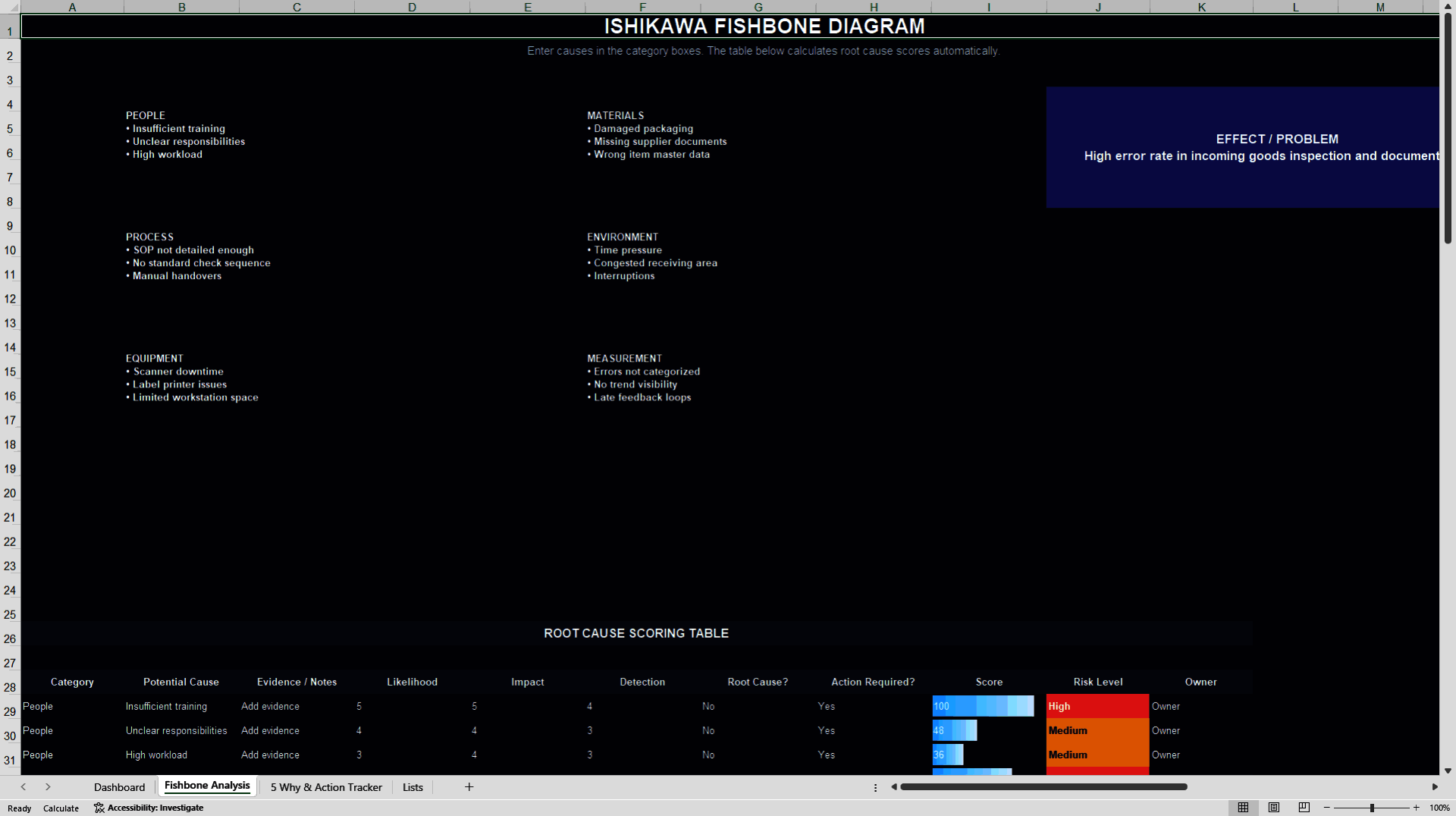
Task: Click the ENVIRONMENT category heading
Action: coord(623,237)
